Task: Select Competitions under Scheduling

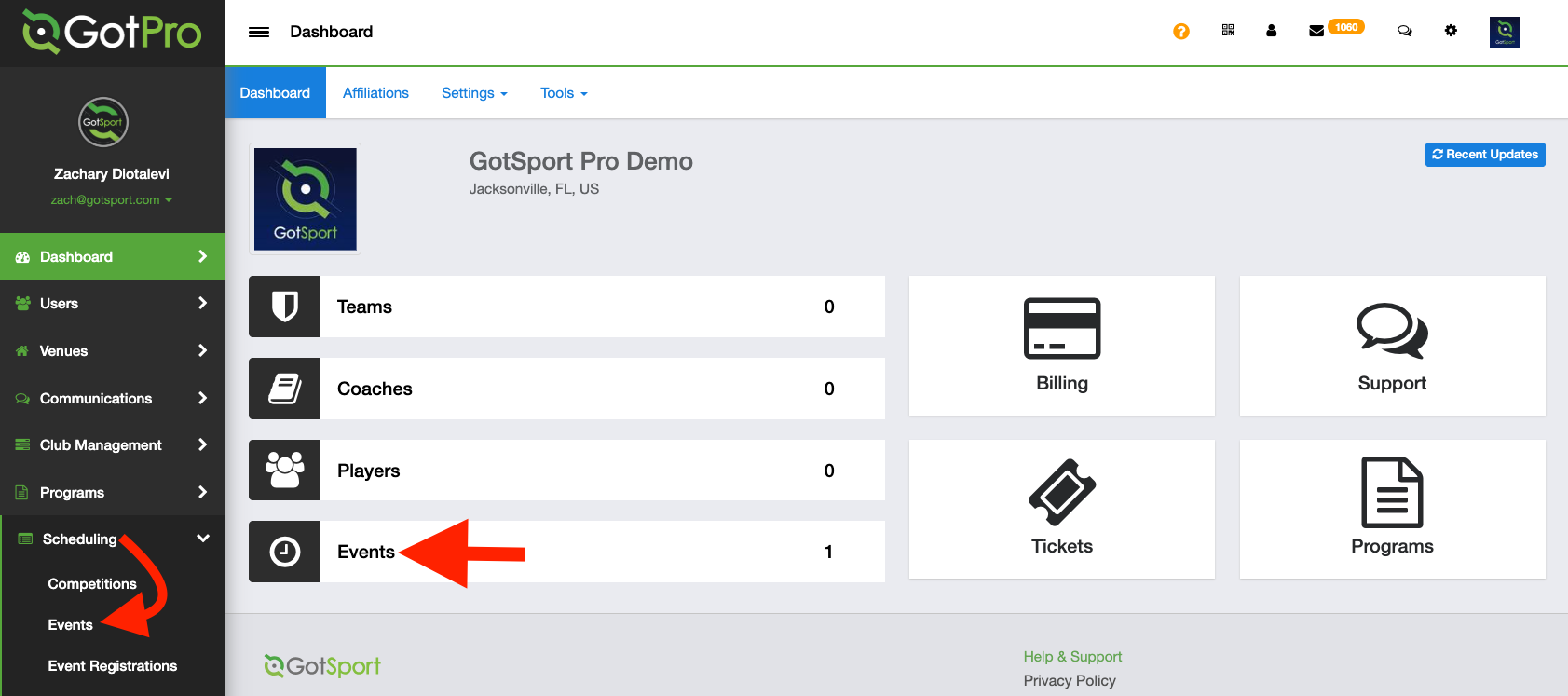Action: click(92, 584)
